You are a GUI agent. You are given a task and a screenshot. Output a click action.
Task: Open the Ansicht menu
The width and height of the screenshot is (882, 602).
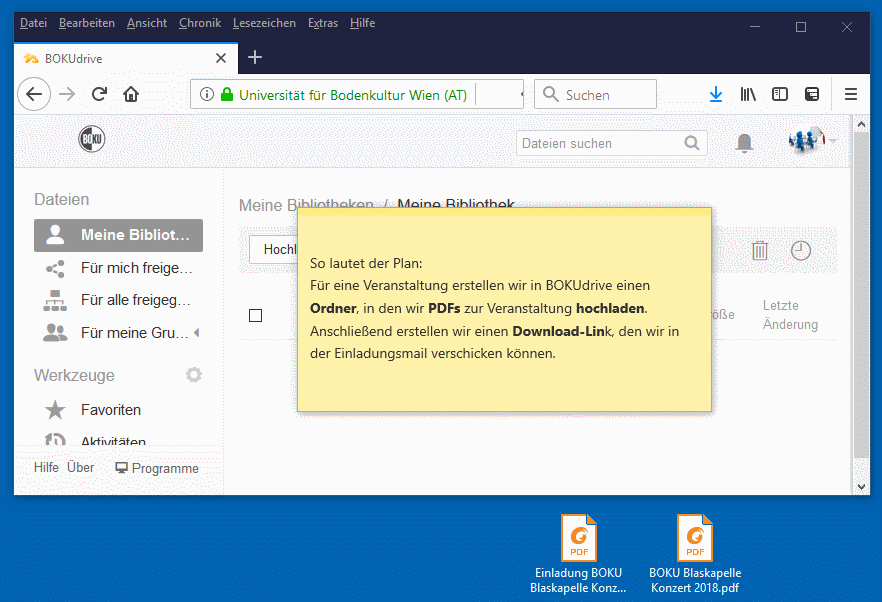(147, 23)
